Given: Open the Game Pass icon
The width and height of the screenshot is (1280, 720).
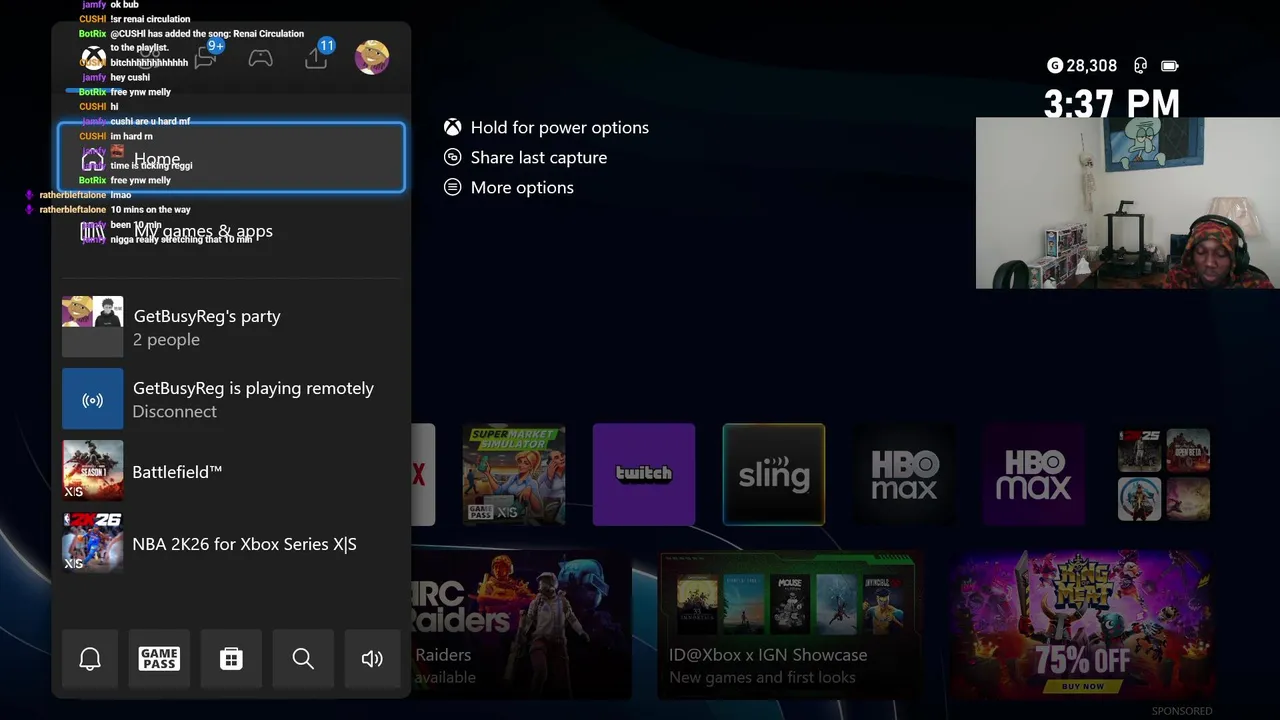Looking at the screenshot, I should tap(159, 658).
